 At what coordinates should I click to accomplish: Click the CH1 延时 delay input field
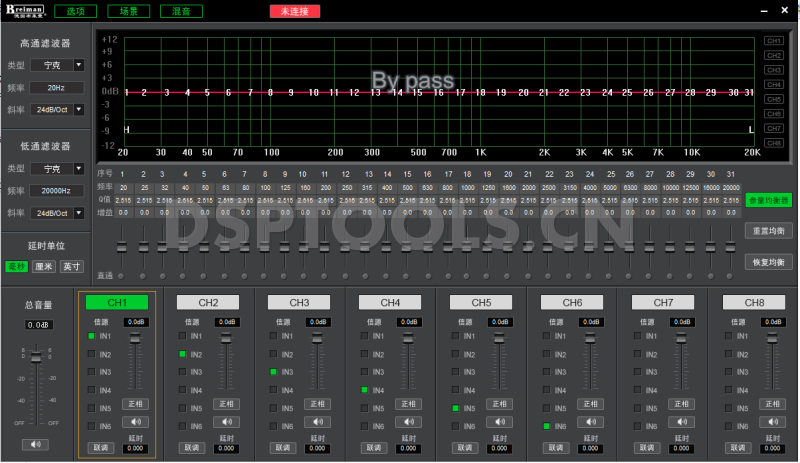[x=137, y=449]
